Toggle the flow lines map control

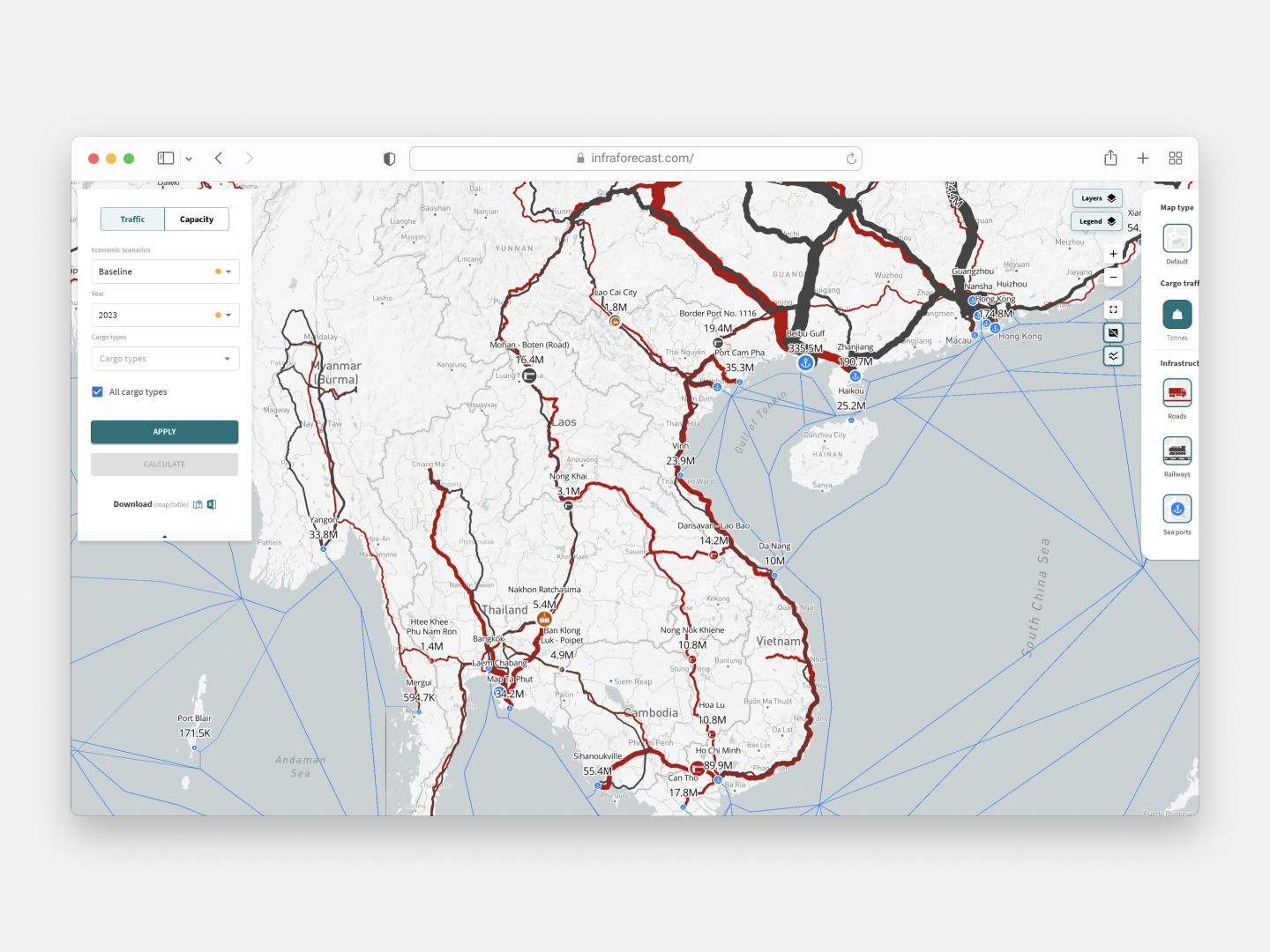[1113, 356]
